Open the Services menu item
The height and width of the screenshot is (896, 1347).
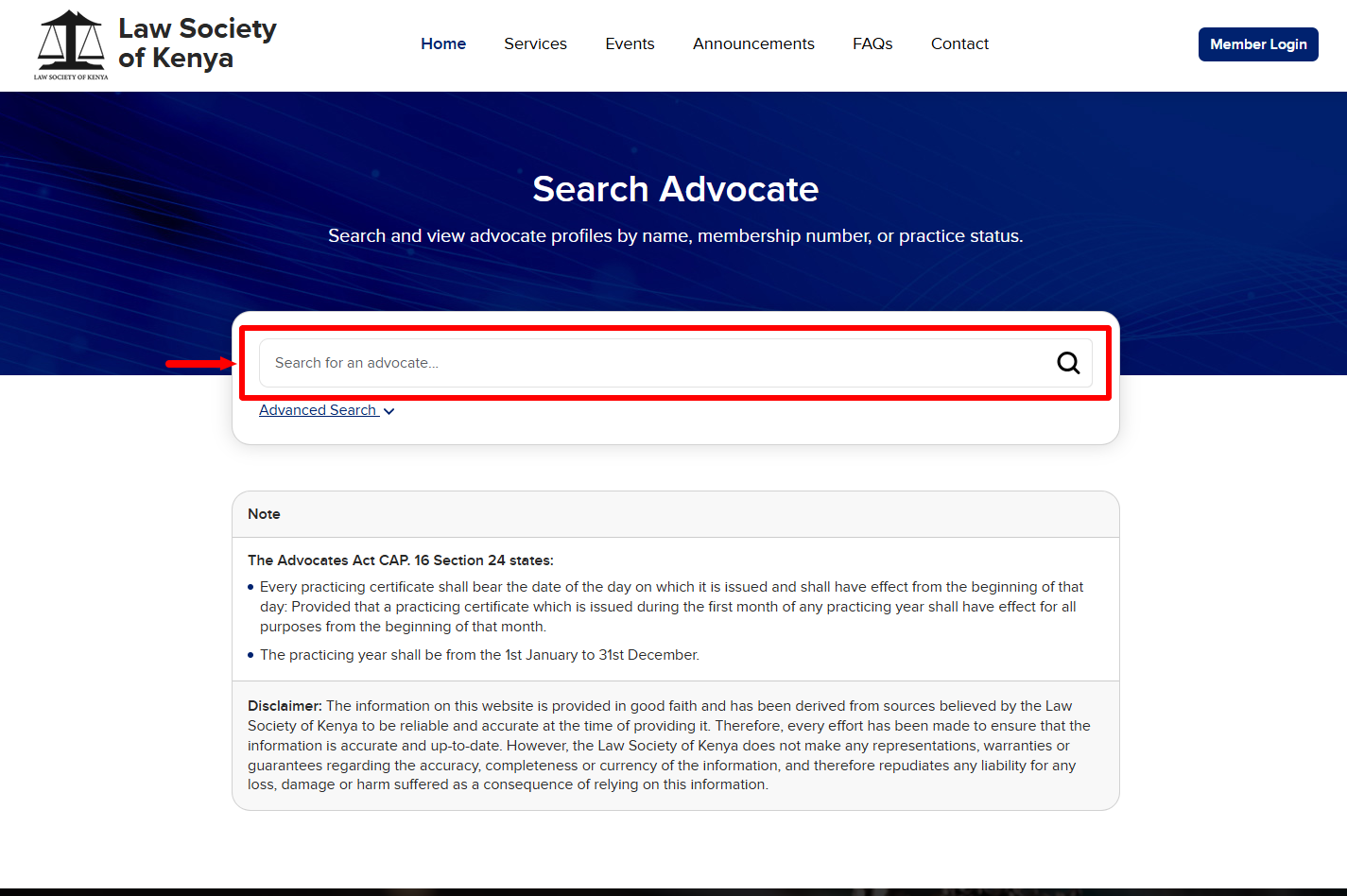pos(535,43)
